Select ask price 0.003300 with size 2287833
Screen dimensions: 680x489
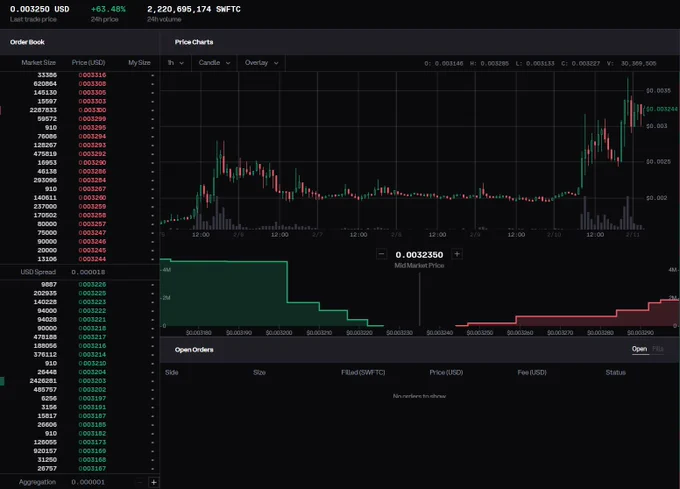(92, 110)
